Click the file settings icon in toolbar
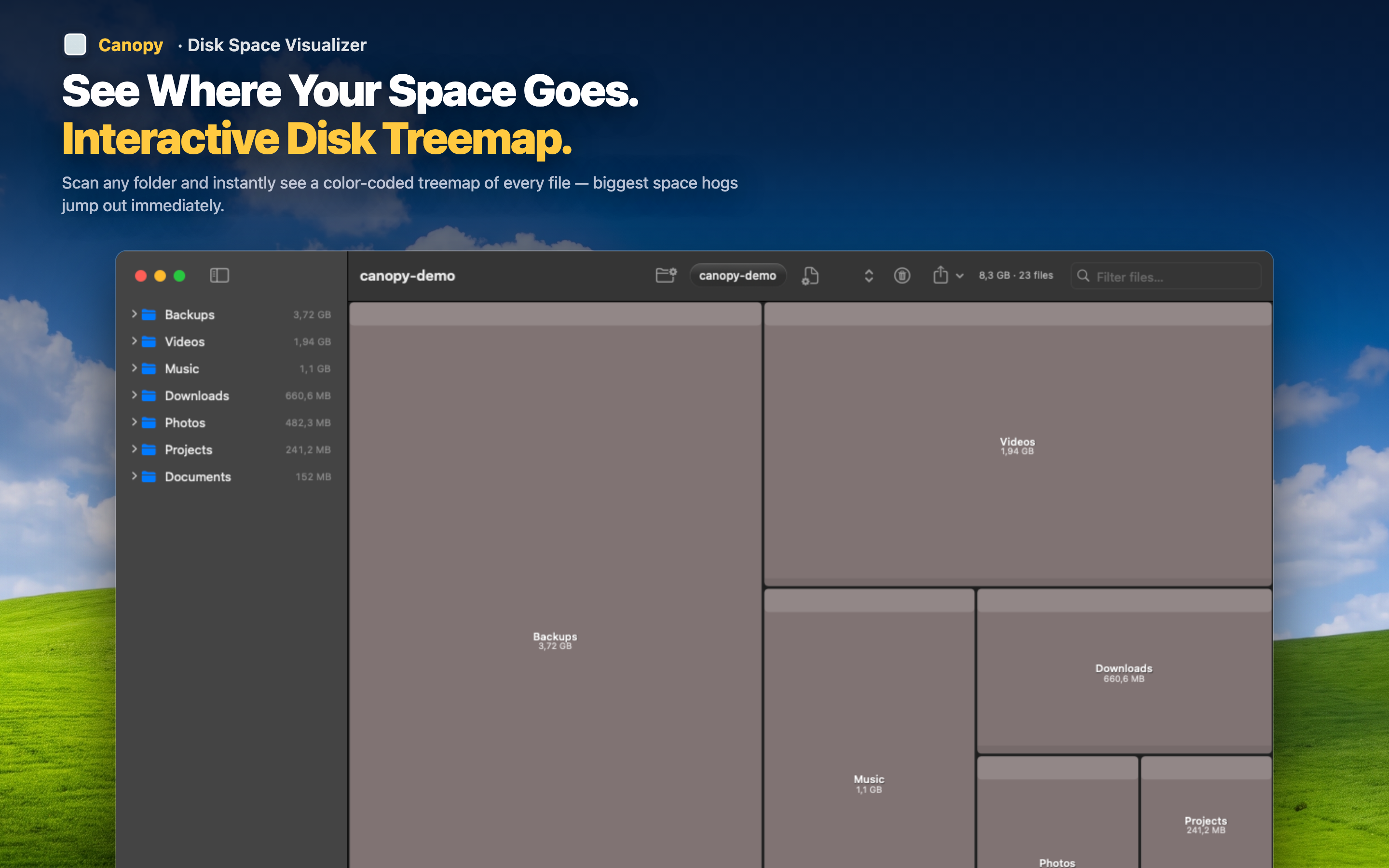This screenshot has height=868, width=1389. point(810,276)
